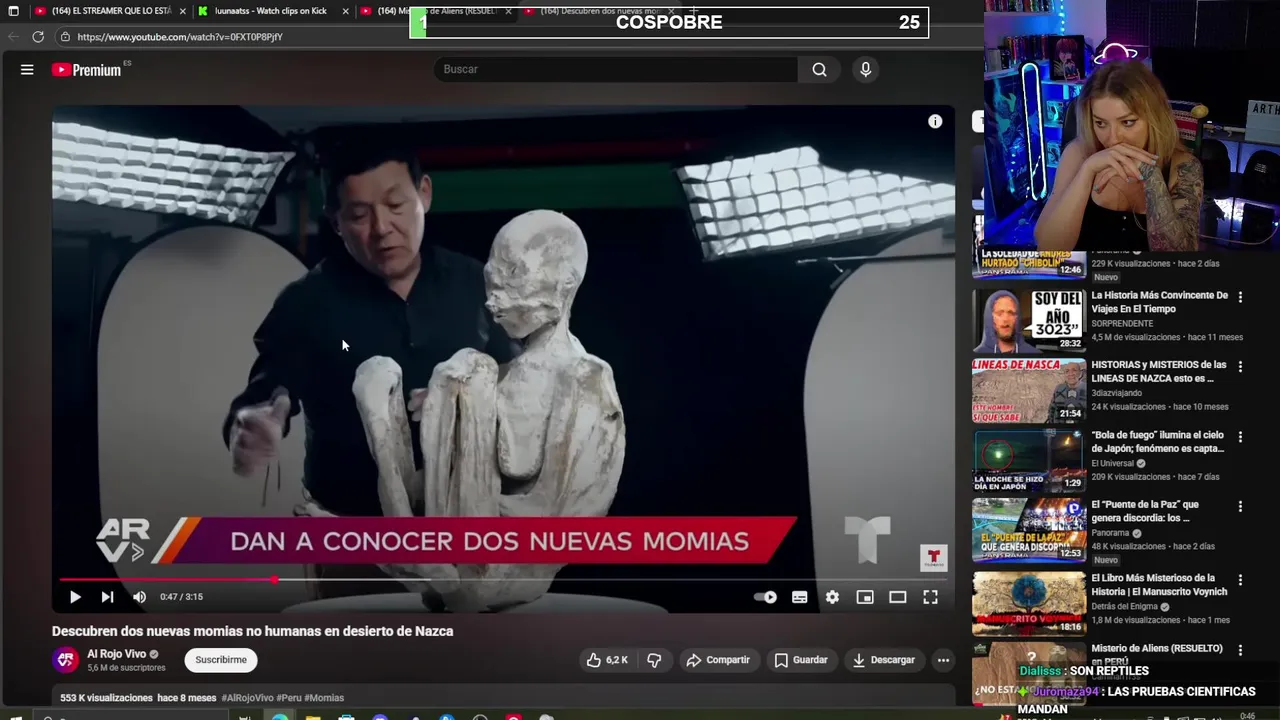Screen dimensions: 1280x720
Task: Toggle the autoplay switch in player
Action: point(765,597)
